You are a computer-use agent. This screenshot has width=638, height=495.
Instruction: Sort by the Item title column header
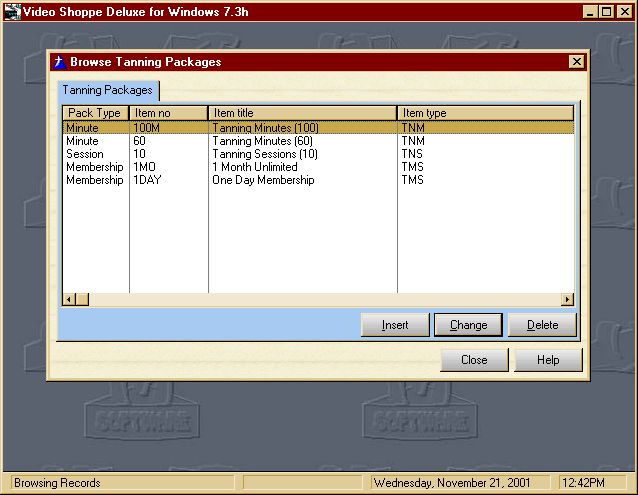click(x=302, y=113)
